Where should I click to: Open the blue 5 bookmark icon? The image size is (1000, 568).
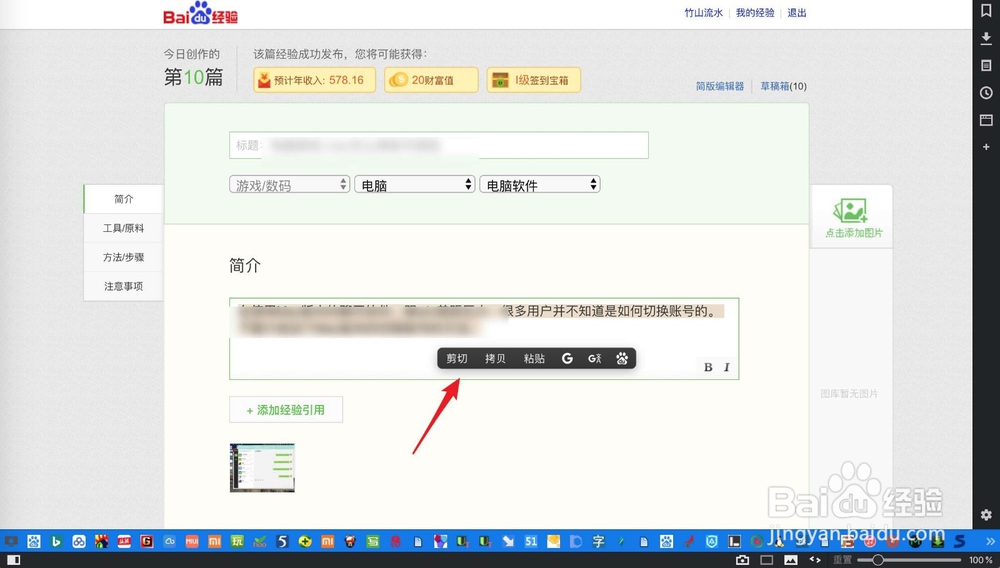(283, 542)
